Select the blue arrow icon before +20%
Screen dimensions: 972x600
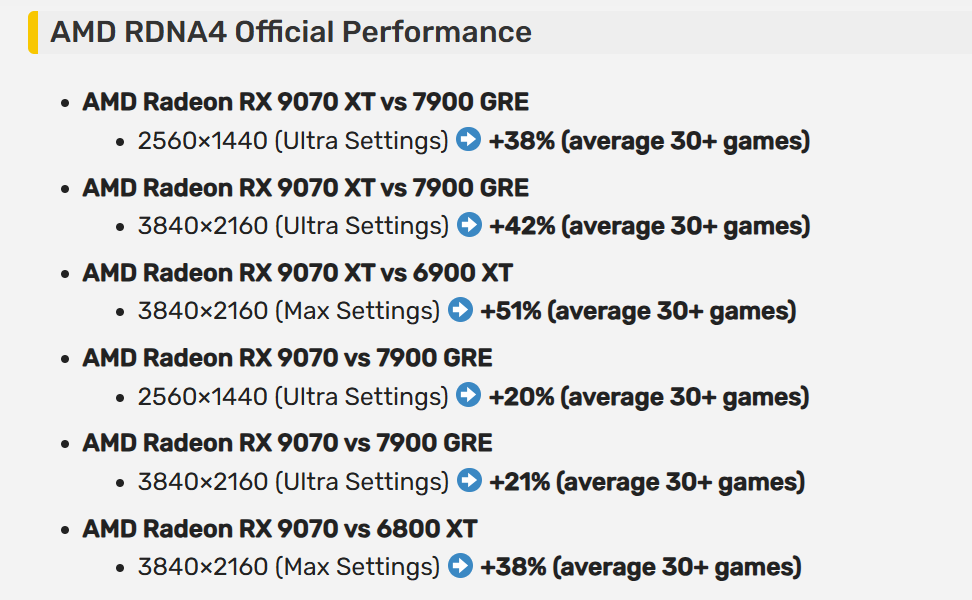469,396
